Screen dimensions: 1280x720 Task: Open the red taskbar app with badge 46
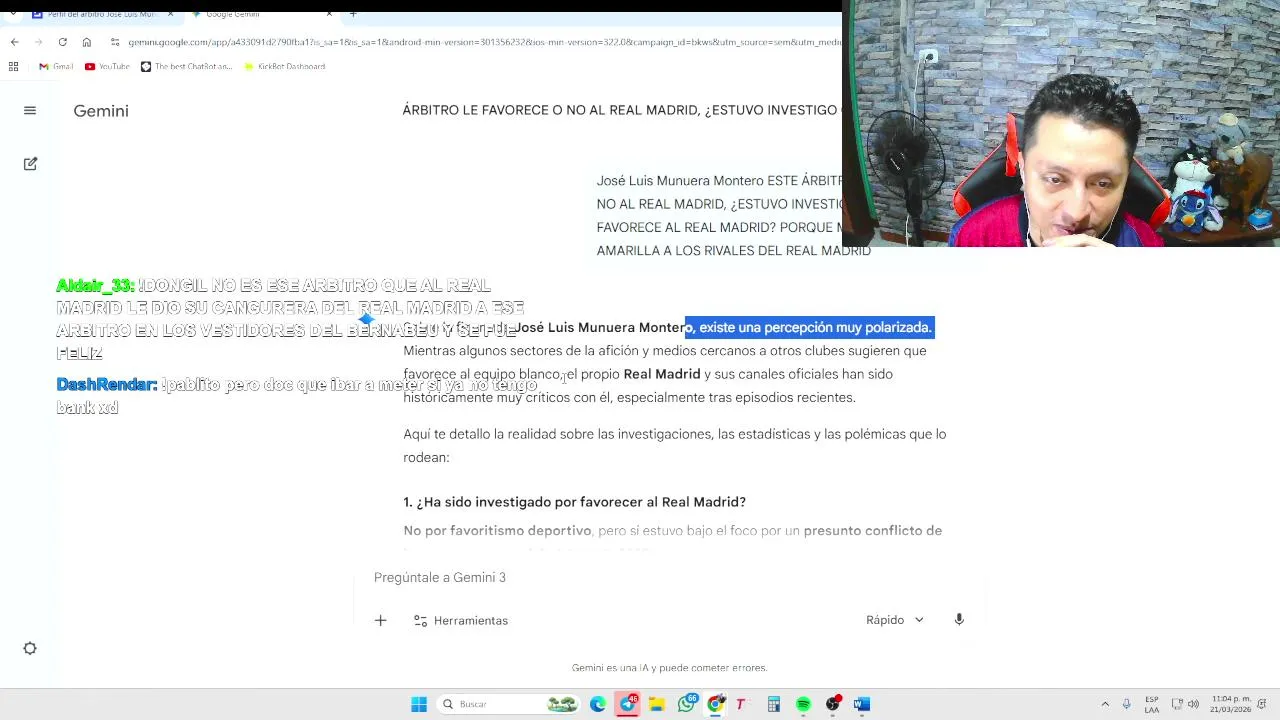628,704
